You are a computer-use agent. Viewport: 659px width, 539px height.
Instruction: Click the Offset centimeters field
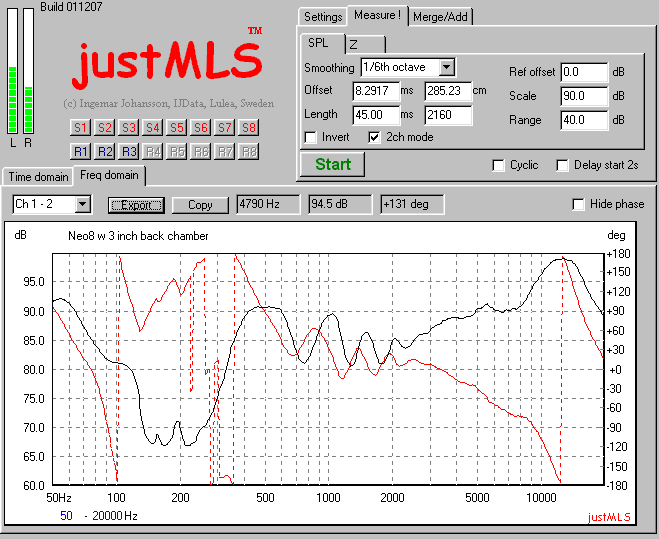point(448,91)
